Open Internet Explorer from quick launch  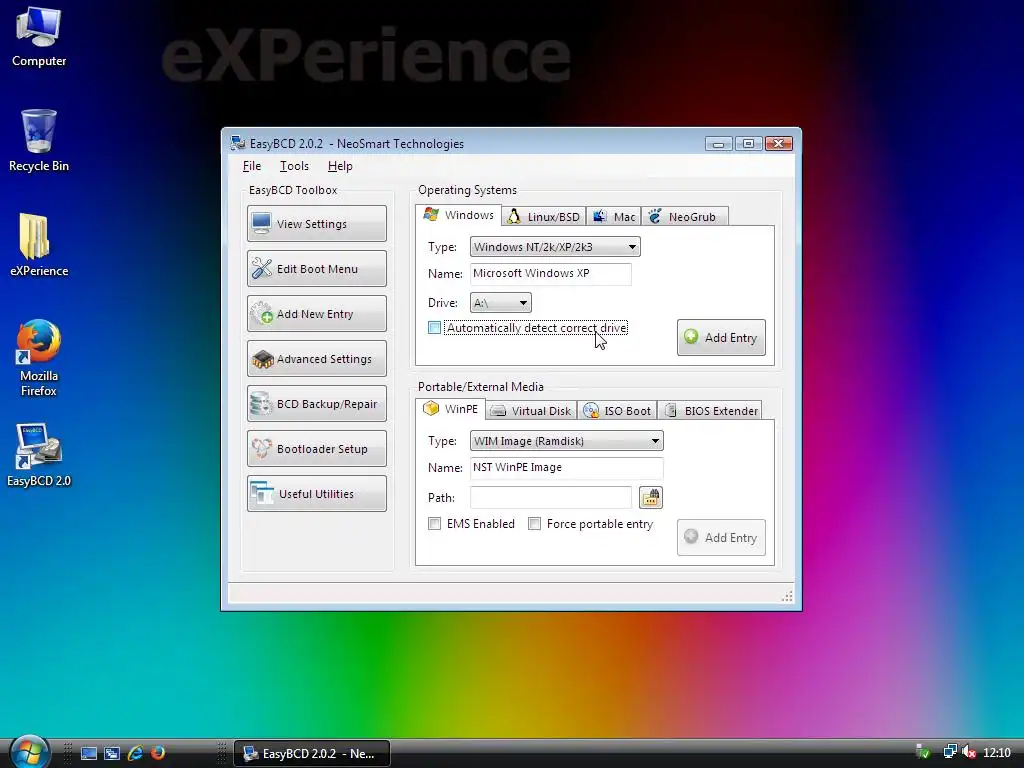(135, 753)
